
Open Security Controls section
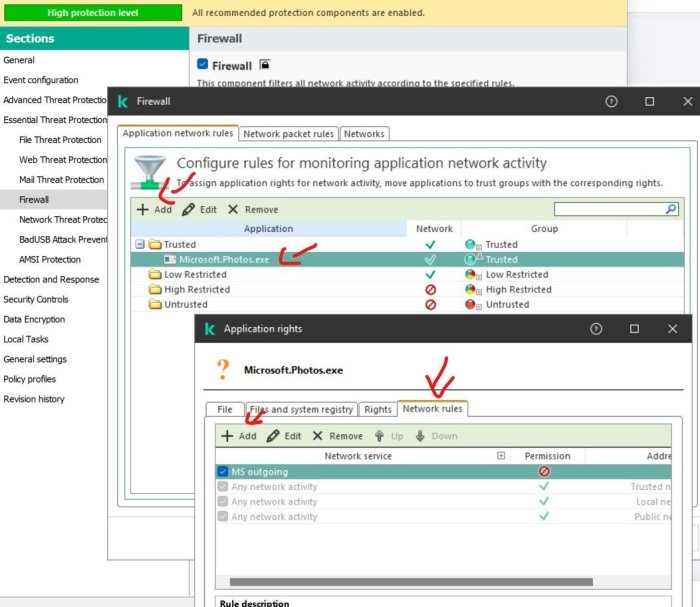tap(36, 299)
